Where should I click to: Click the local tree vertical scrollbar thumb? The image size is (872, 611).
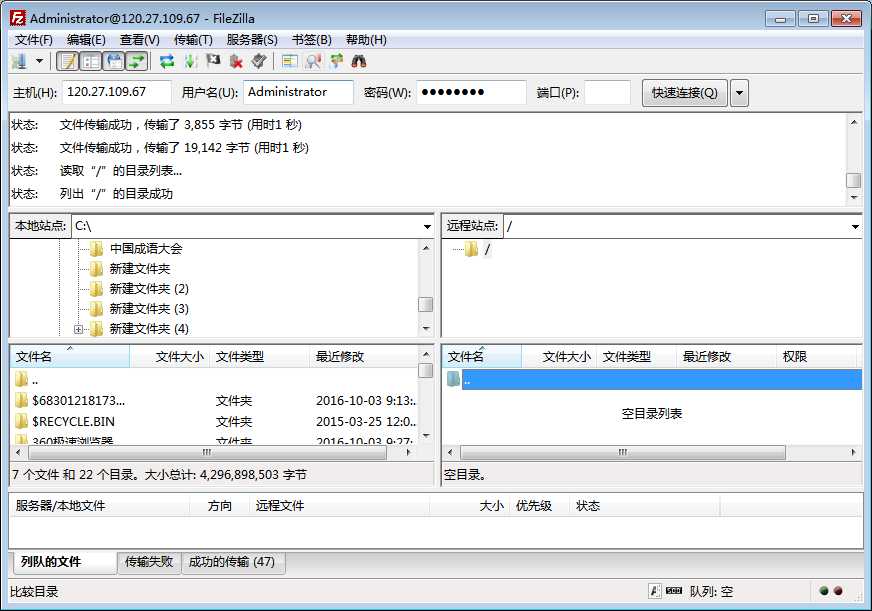425,305
